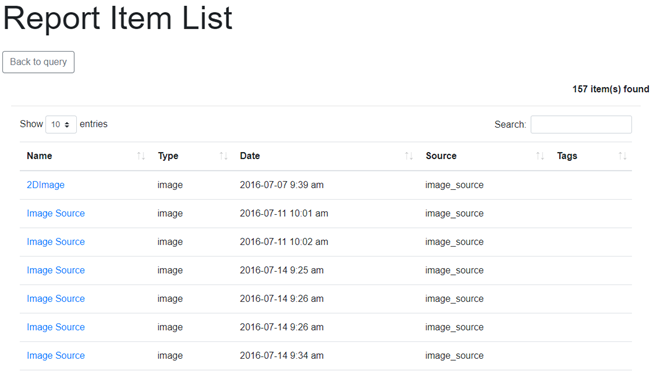
Task: Open the Show entries count dropdown
Action: (x=61, y=124)
